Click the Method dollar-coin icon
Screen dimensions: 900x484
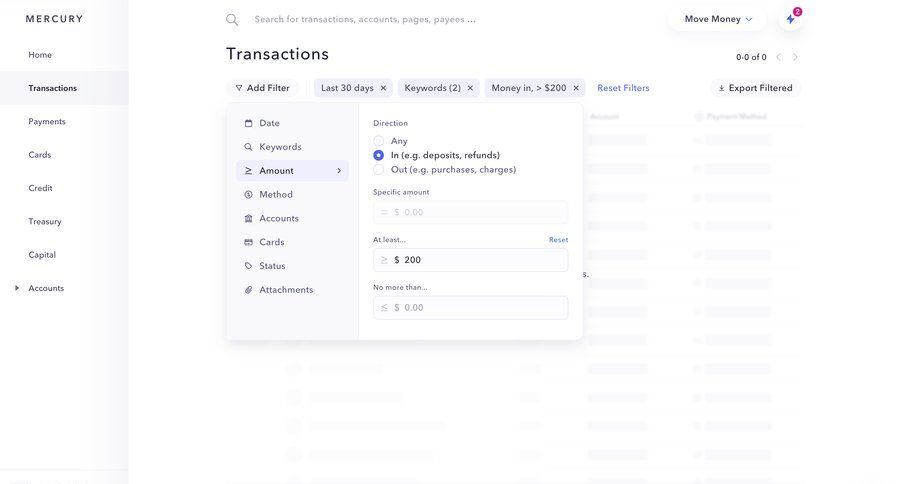[249, 195]
